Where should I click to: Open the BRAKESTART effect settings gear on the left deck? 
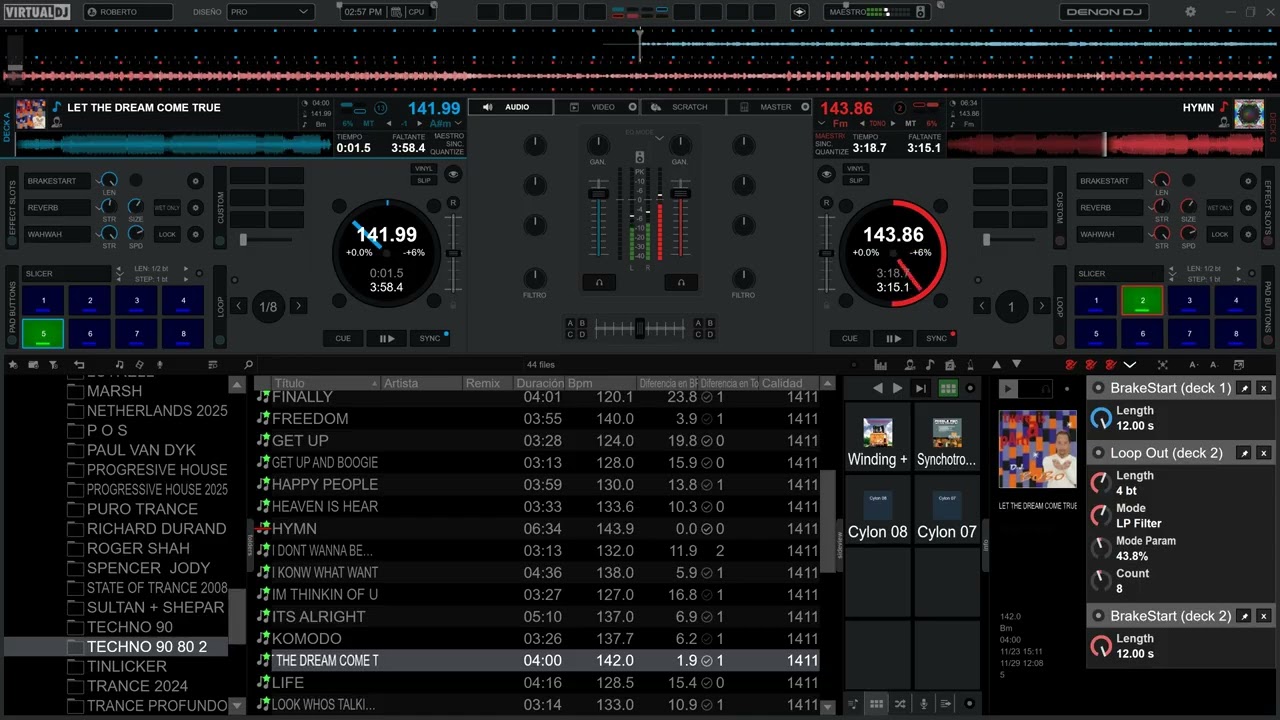pos(195,181)
